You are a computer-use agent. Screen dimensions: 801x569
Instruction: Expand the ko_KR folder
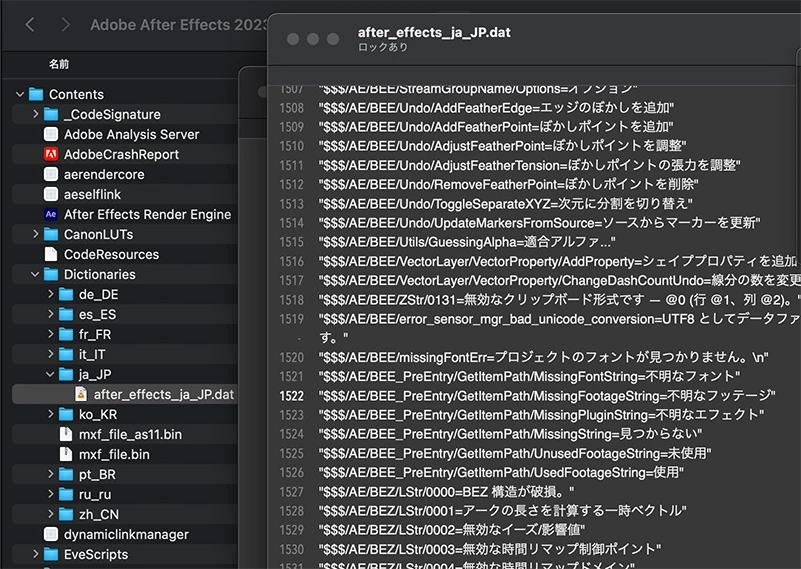pyautogui.click(x=50, y=414)
